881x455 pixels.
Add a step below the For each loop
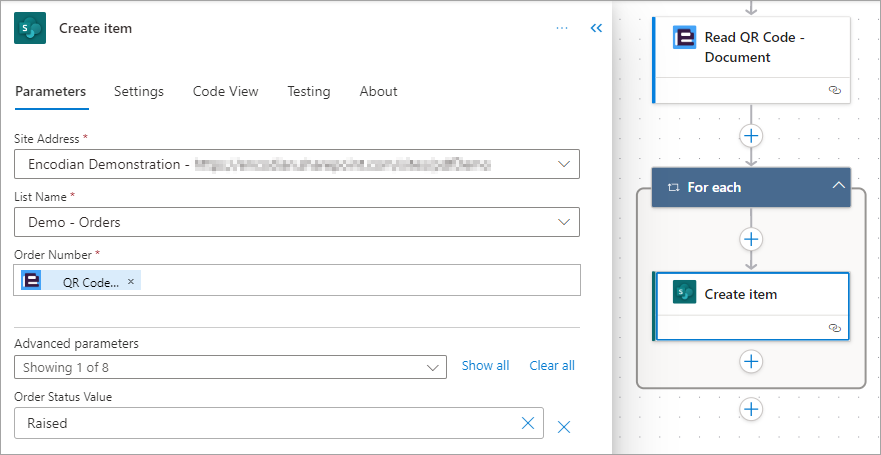(x=751, y=408)
